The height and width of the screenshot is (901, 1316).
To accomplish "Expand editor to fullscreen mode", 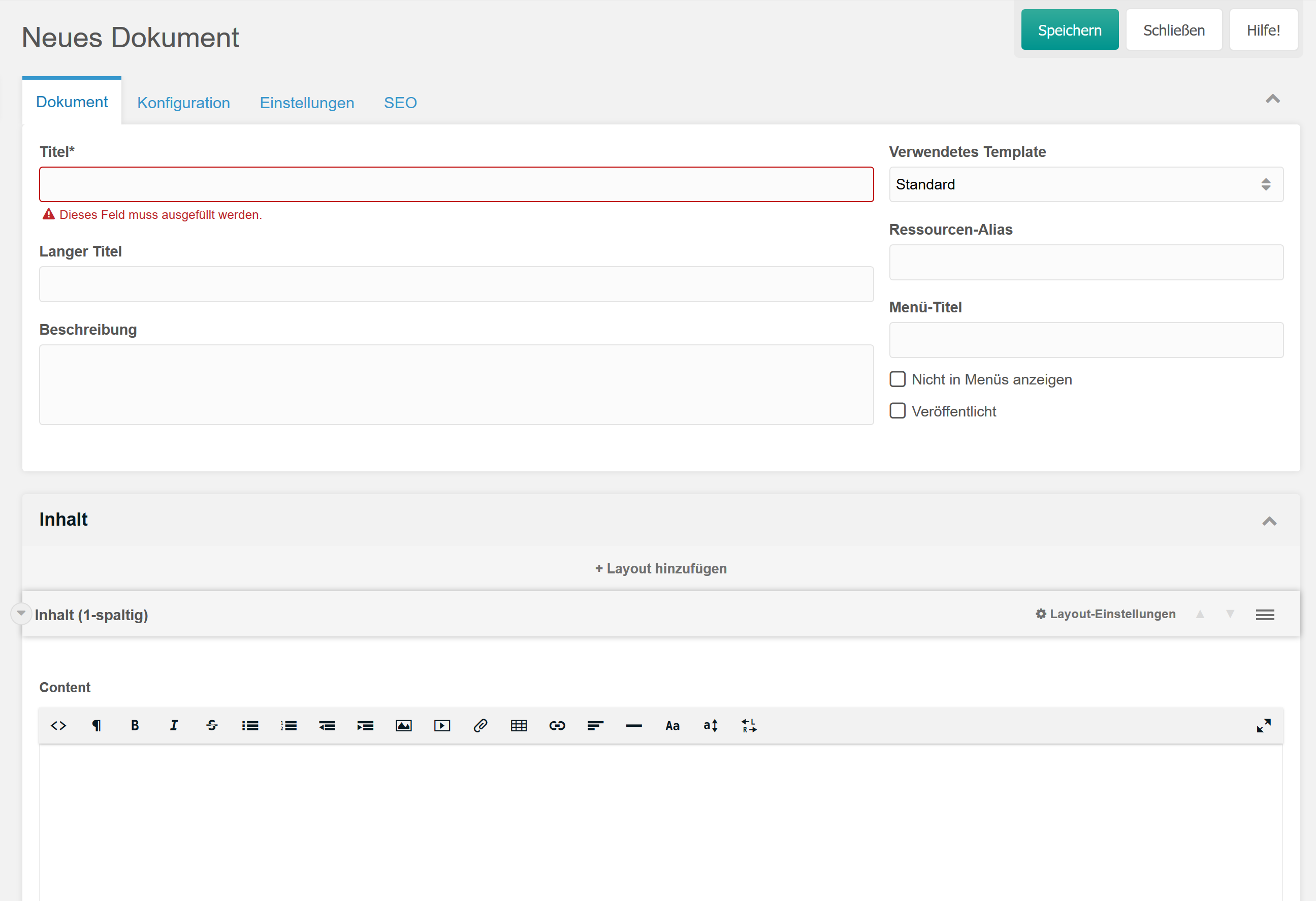I will tap(1263, 725).
